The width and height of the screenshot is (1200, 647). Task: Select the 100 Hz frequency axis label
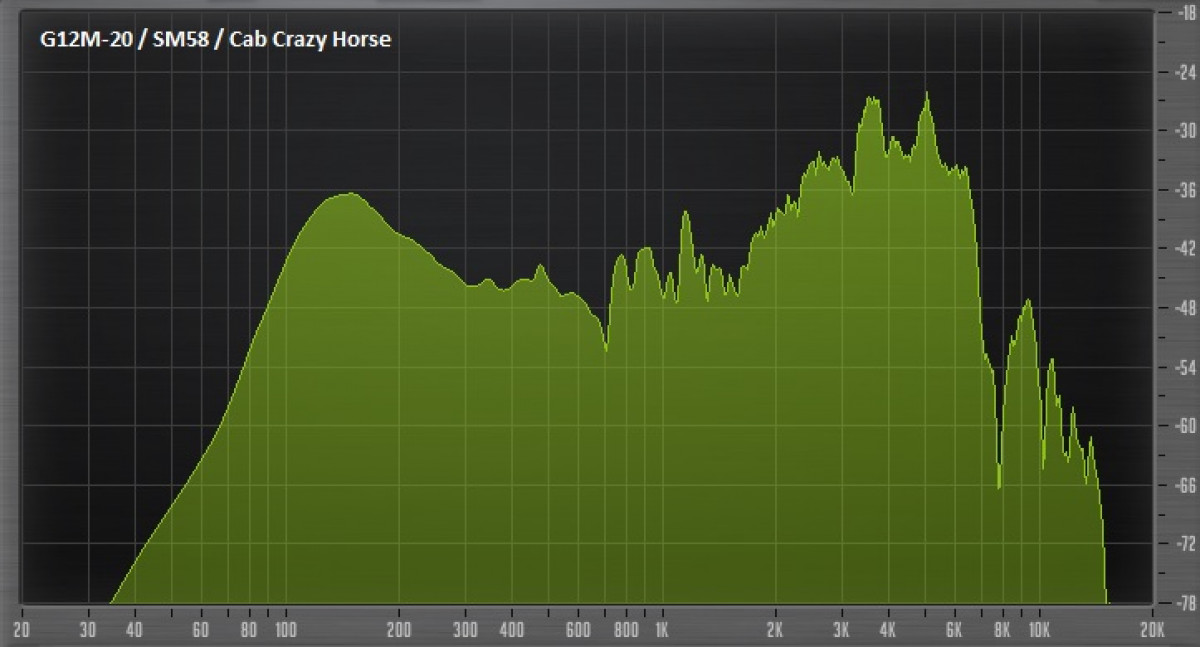click(x=286, y=630)
